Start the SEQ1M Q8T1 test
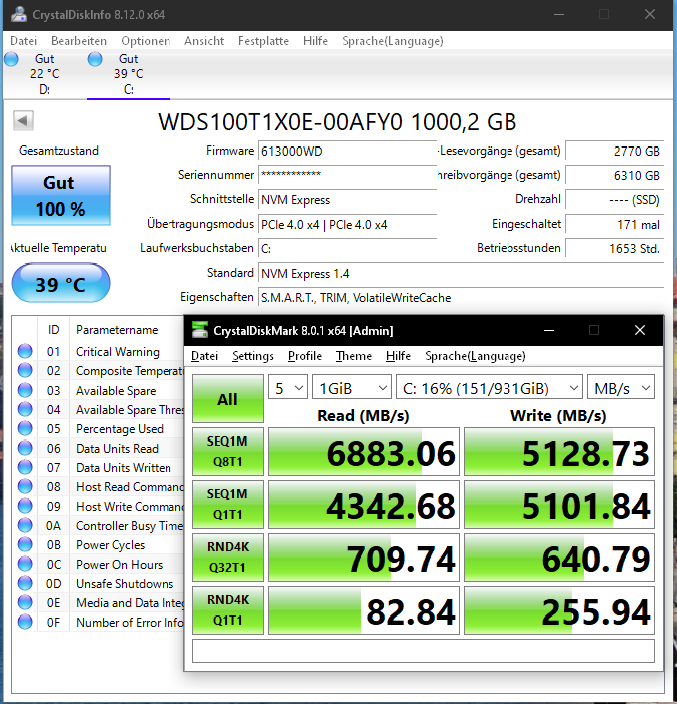This screenshot has height=704, width=677. (228, 451)
